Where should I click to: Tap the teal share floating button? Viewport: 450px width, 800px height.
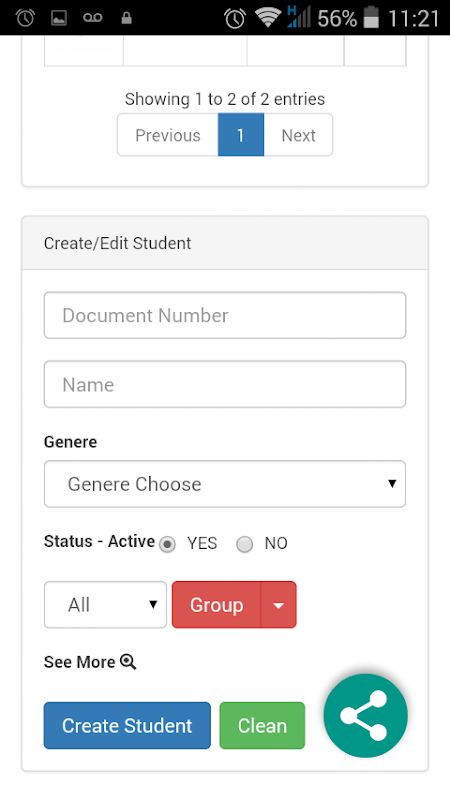pyautogui.click(x=365, y=715)
